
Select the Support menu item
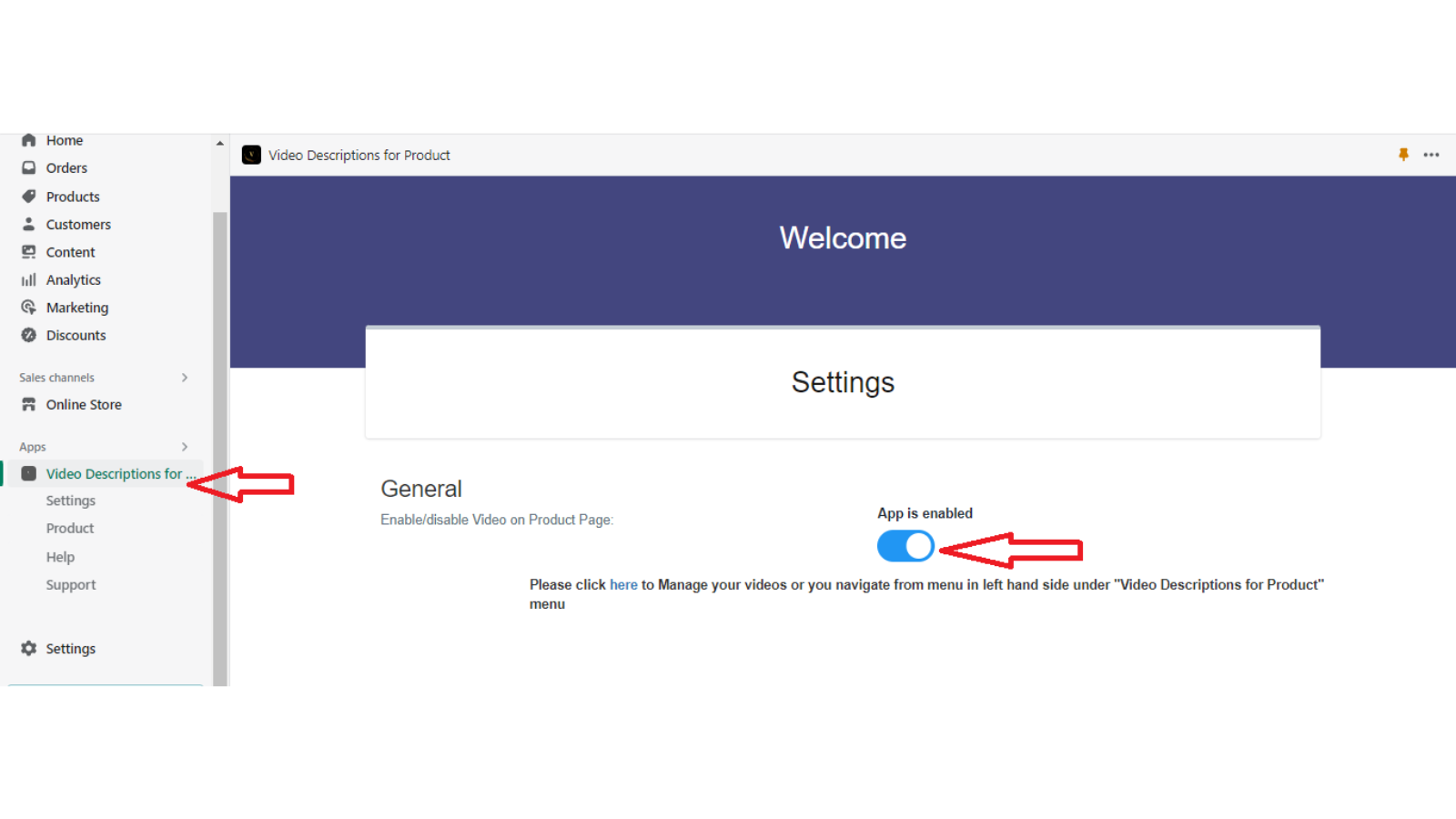(x=70, y=584)
